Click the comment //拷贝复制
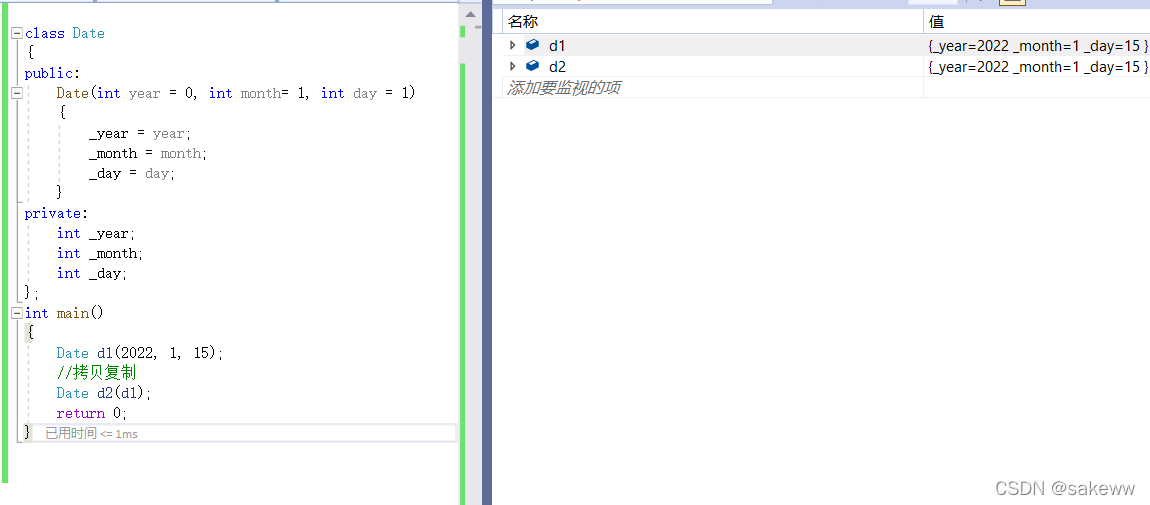 click(96, 373)
